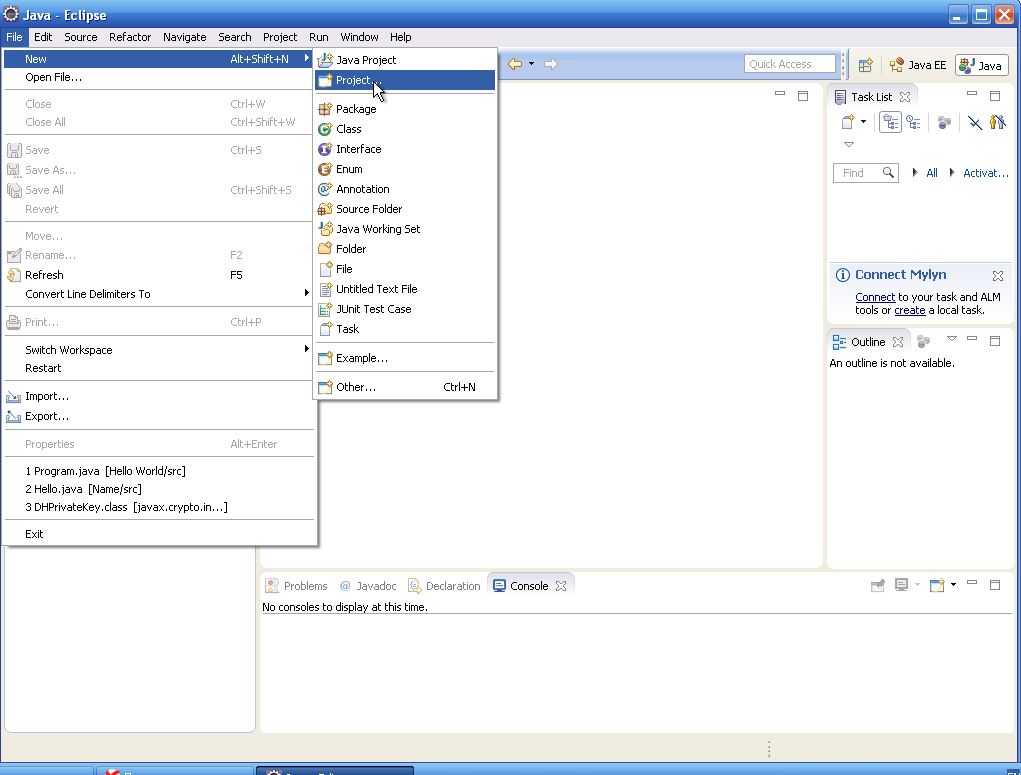1021x775 pixels.
Task: Choose Task in the New submenu
Action: click(x=404, y=330)
